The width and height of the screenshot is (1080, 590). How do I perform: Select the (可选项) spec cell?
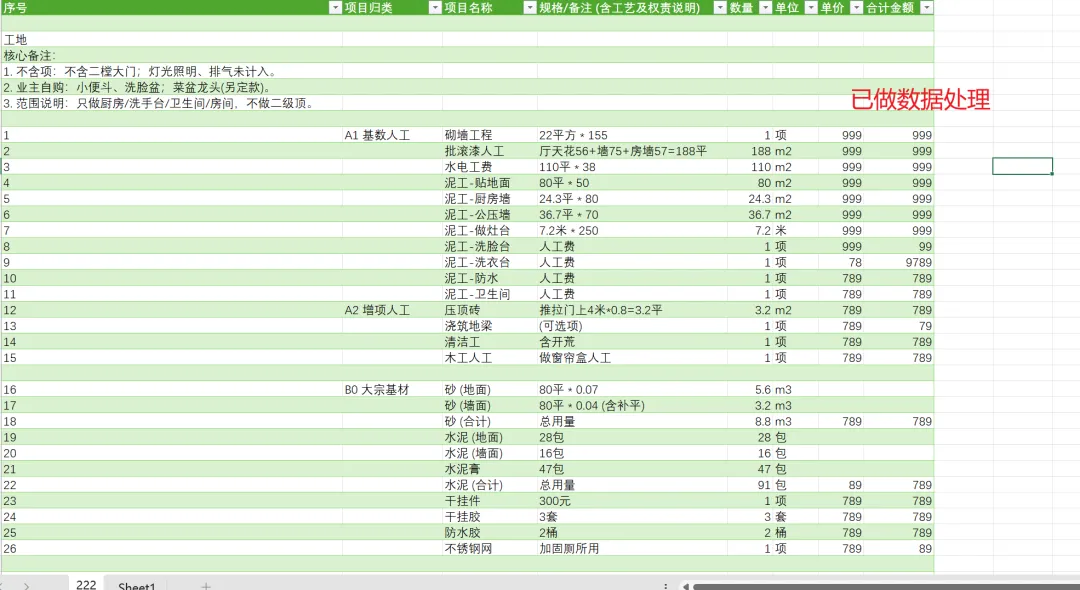[x=632, y=326]
